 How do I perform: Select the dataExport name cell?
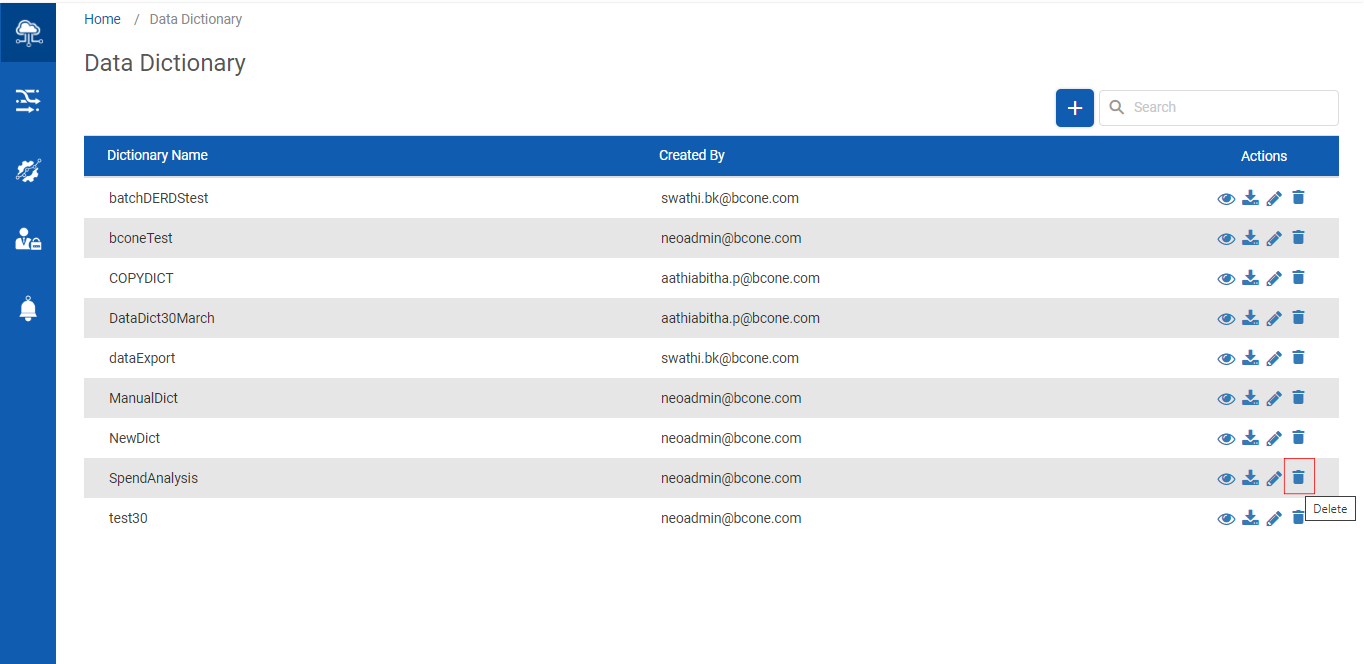pyautogui.click(x=142, y=358)
